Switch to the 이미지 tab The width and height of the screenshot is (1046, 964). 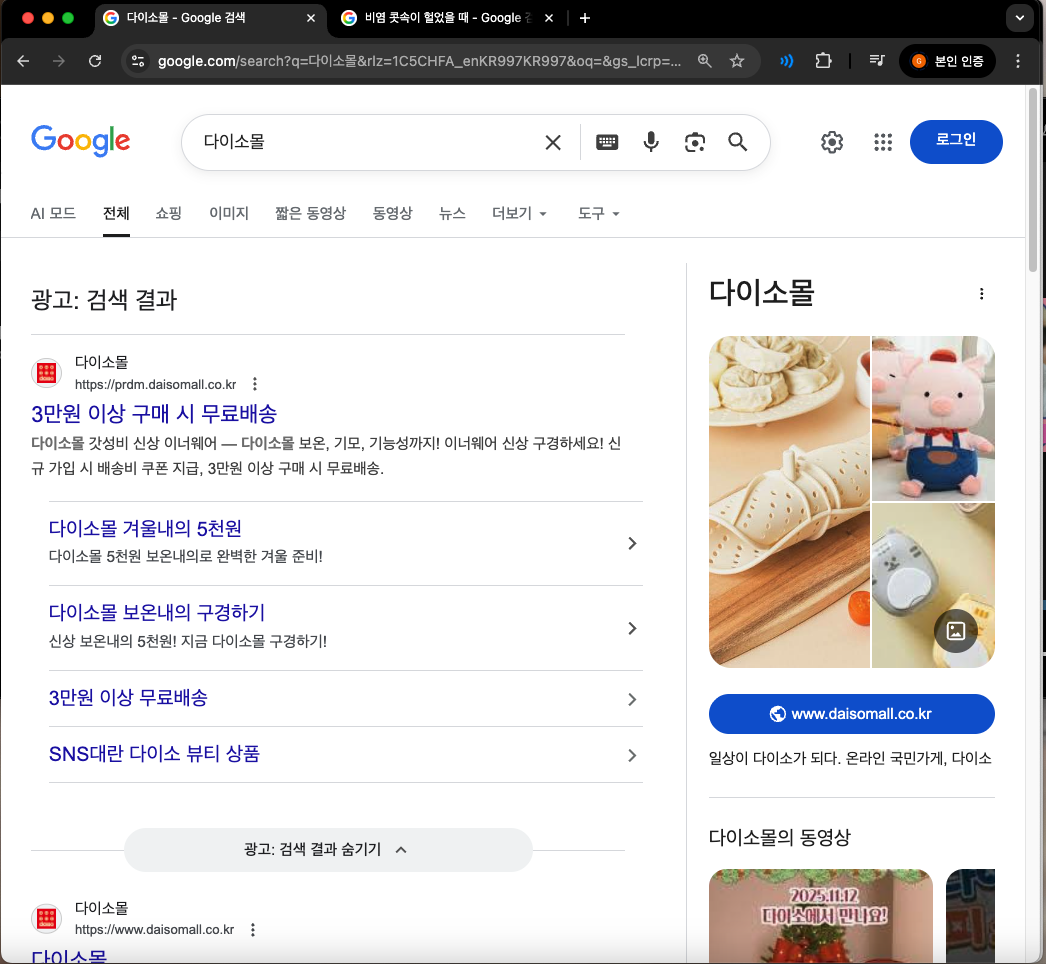click(x=229, y=213)
